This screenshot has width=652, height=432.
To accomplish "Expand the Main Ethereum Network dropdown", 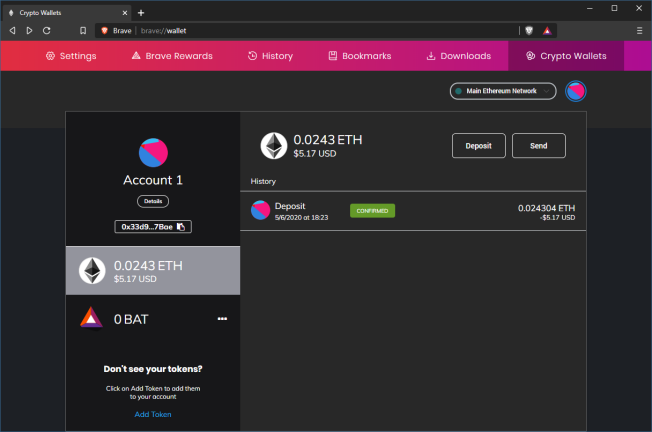I will pos(503,91).
